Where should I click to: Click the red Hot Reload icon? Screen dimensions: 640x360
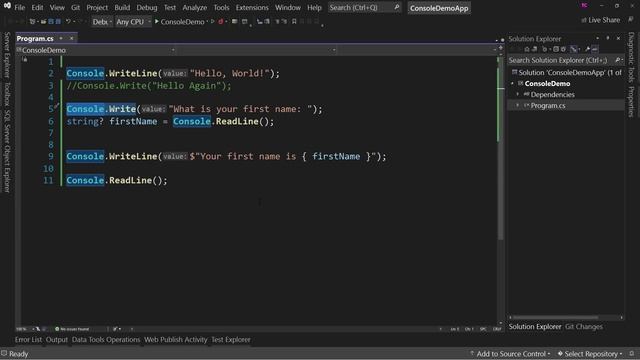coord(221,21)
